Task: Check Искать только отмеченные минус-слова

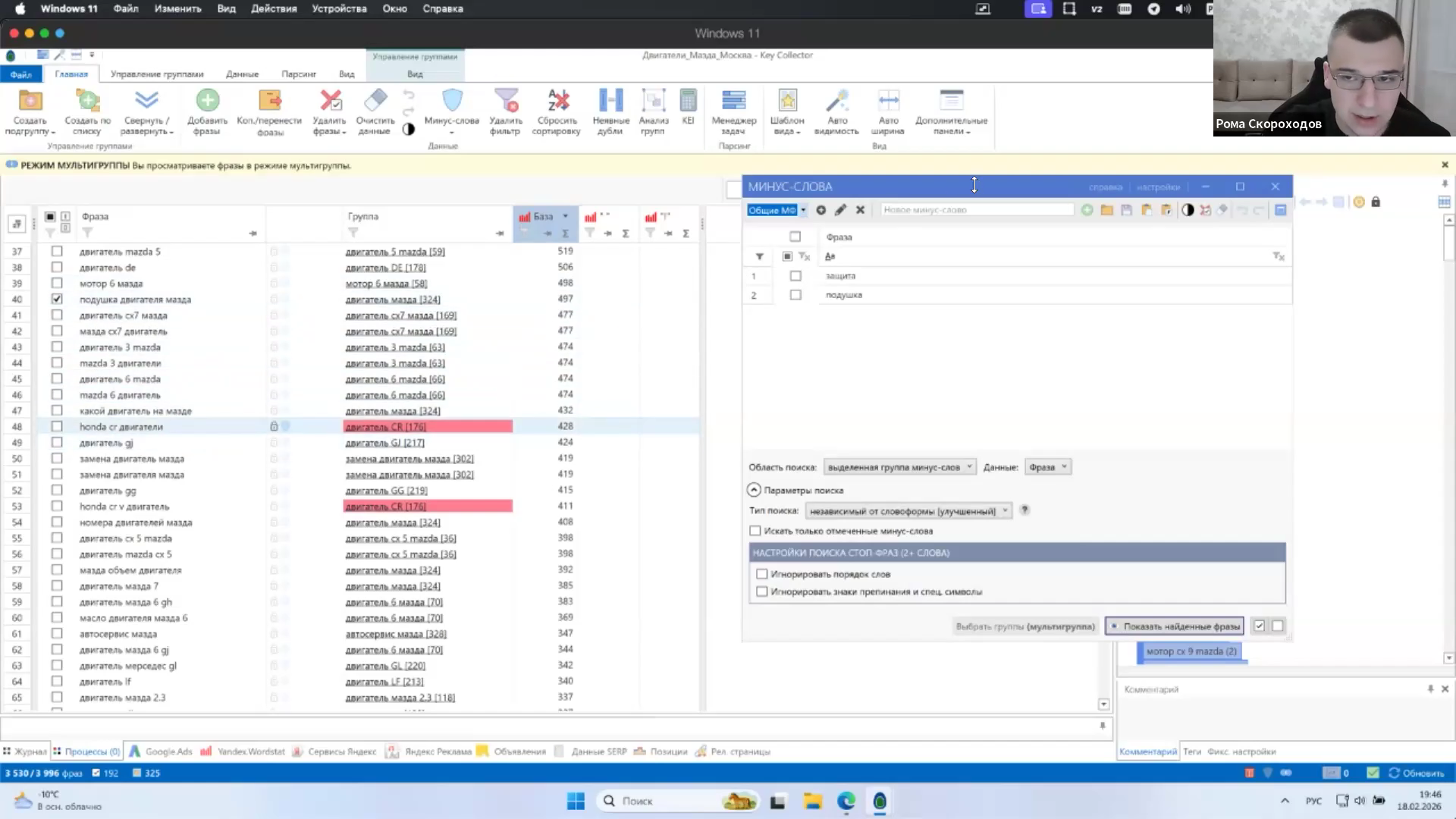Action: coord(755,531)
